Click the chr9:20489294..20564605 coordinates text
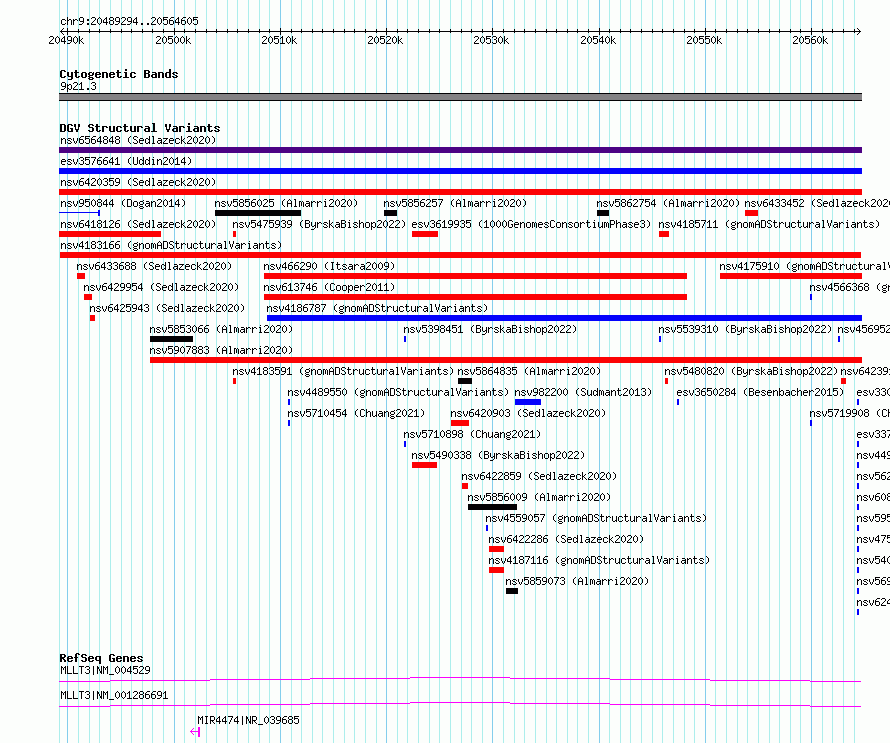Viewport: 890px width, 743px height. [129, 21]
